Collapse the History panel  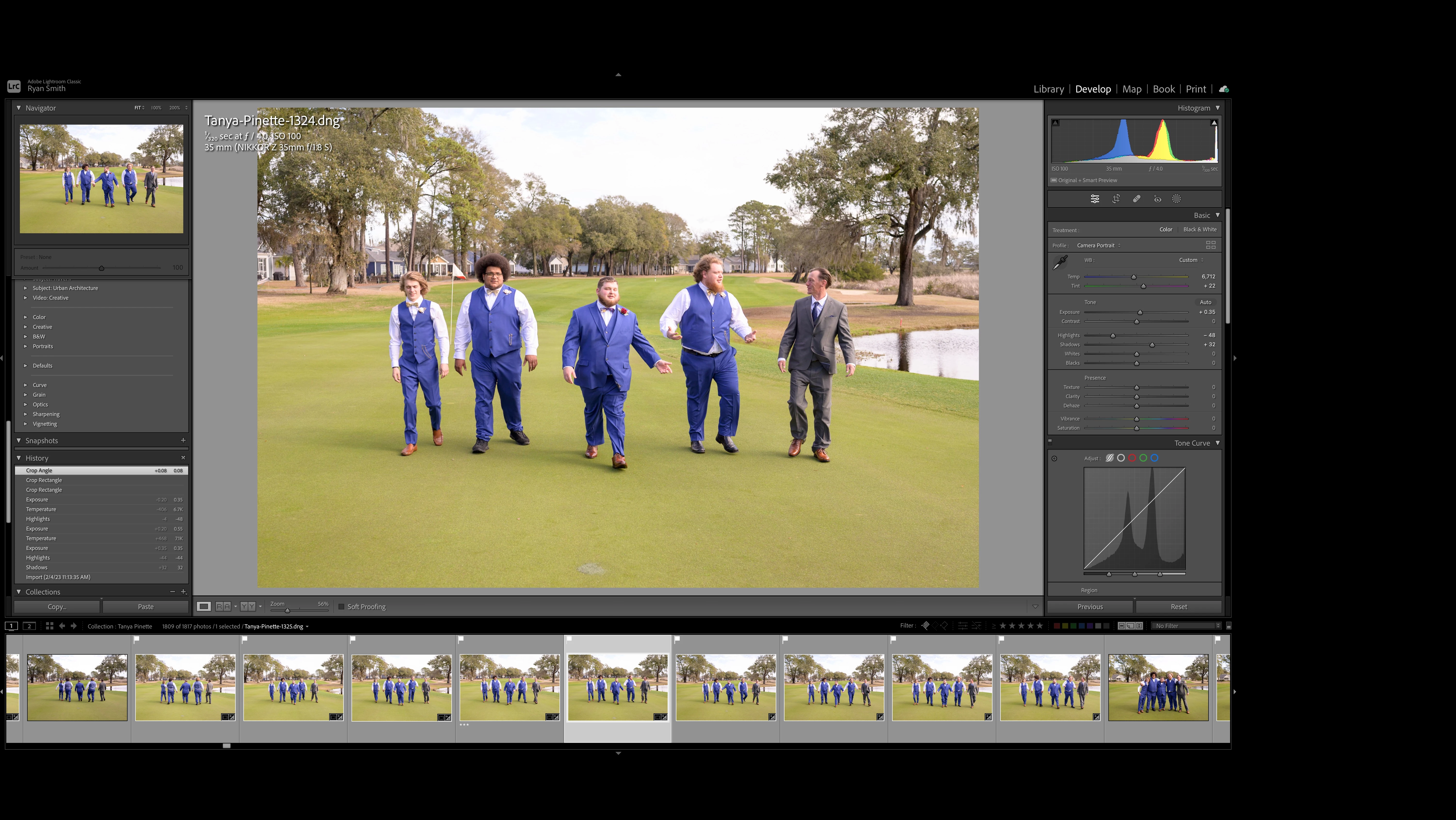(19, 458)
